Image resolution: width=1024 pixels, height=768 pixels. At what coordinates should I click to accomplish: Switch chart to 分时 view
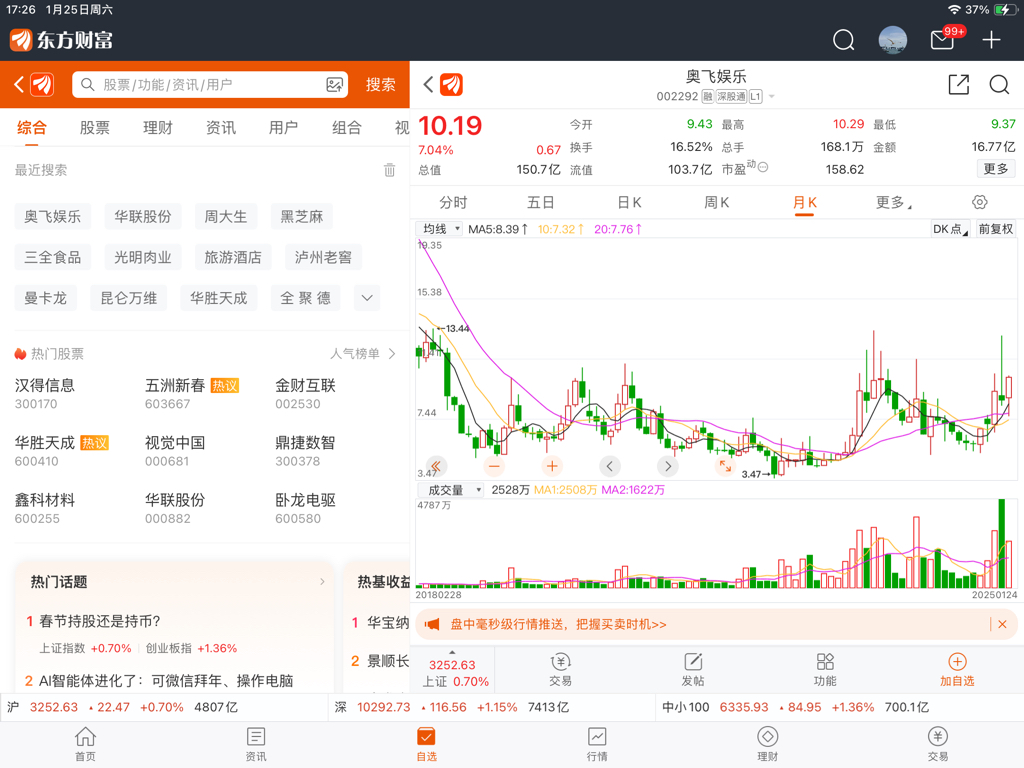(453, 202)
